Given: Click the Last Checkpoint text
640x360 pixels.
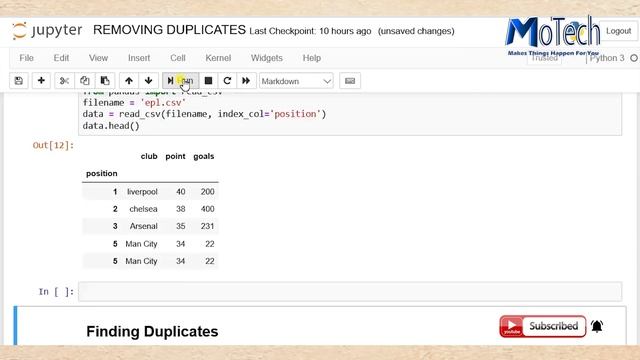Looking at the screenshot, I should pos(310,31).
